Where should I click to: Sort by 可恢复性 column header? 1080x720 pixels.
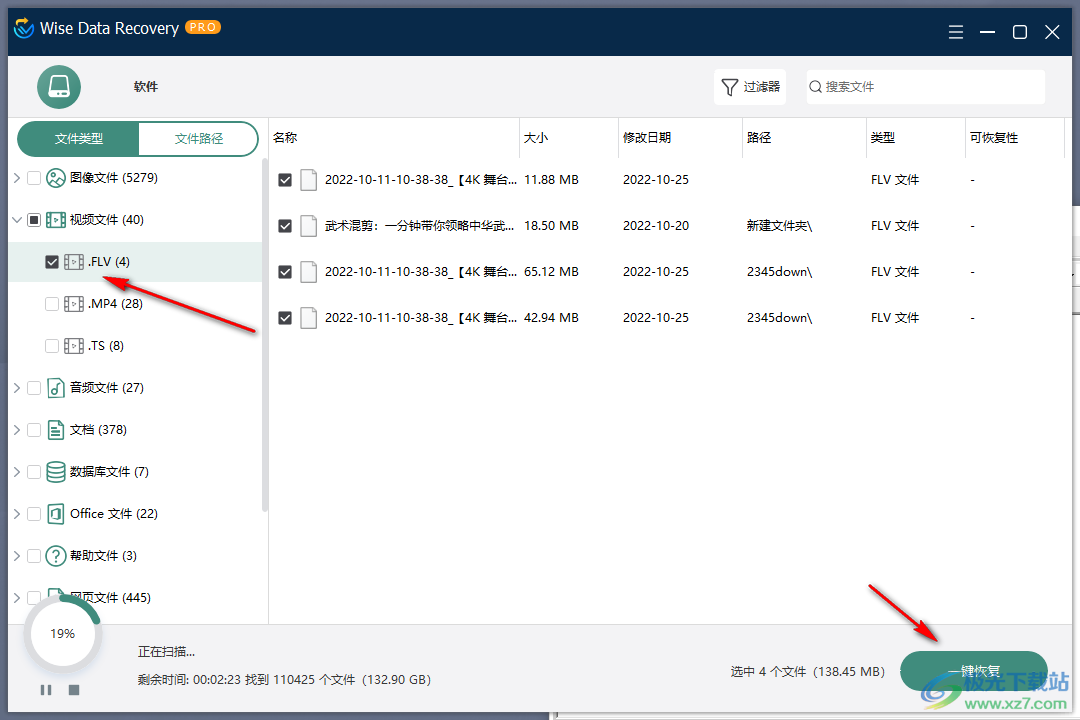click(x=1015, y=138)
